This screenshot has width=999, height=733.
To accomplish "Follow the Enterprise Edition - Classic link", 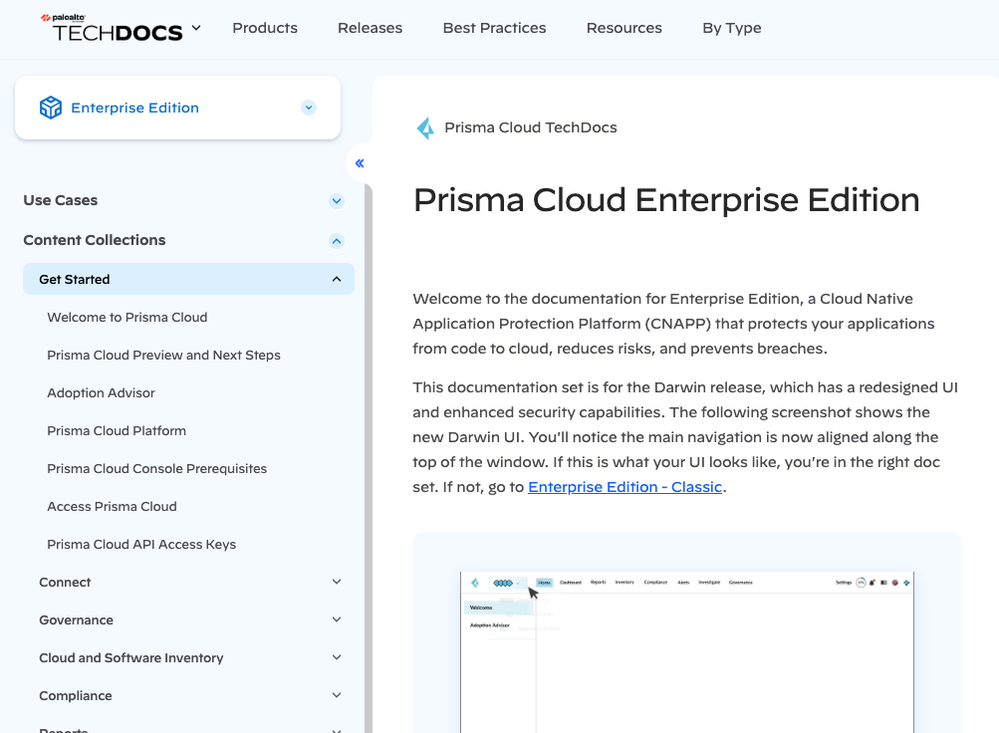I will click(x=624, y=487).
